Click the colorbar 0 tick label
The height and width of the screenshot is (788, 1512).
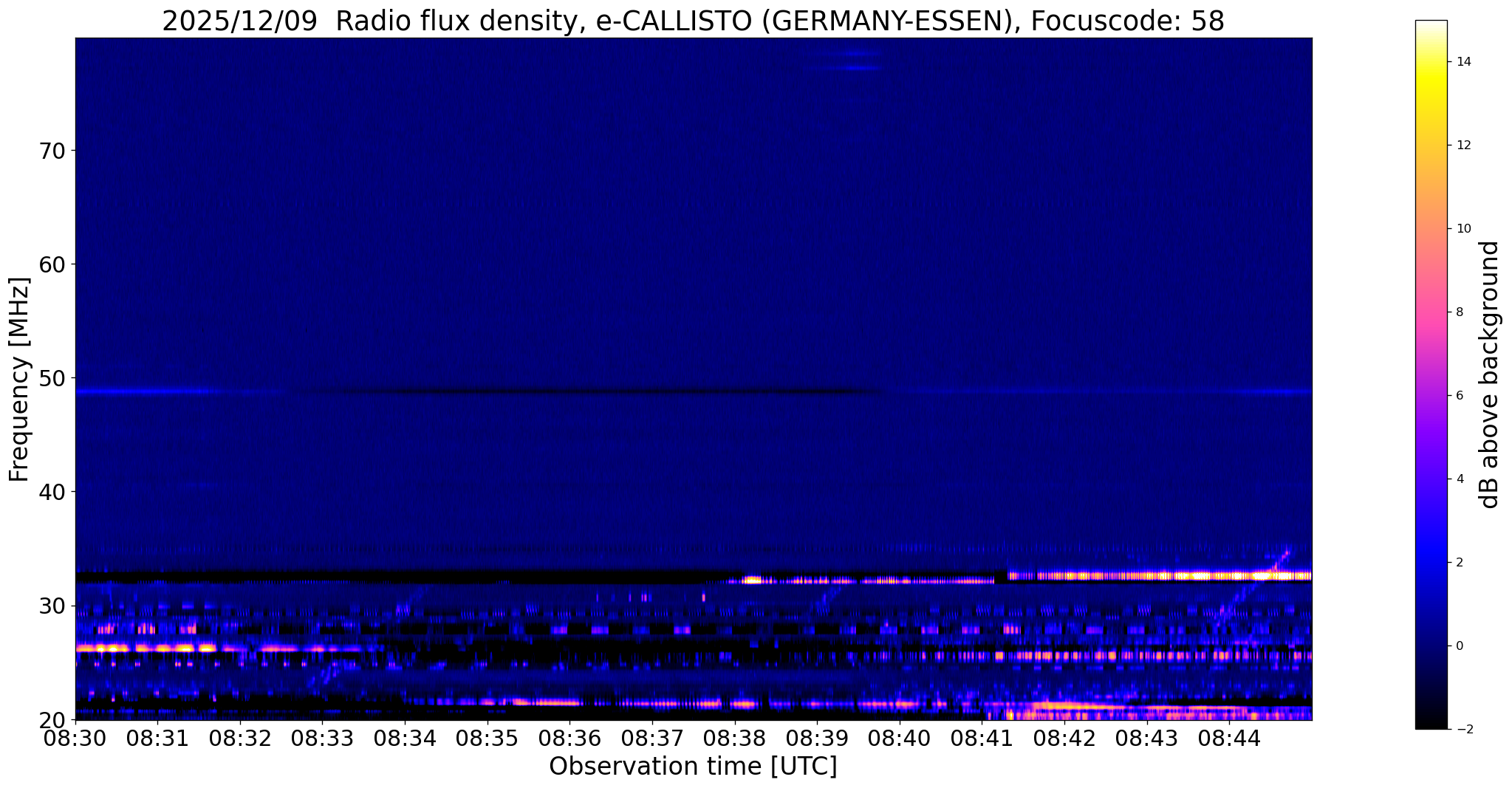point(1460,646)
